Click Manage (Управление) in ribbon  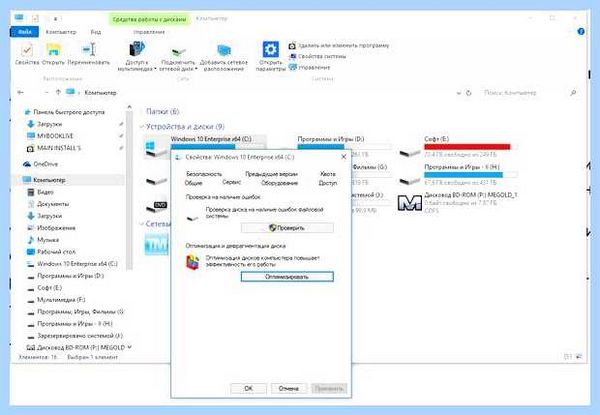click(309, 67)
